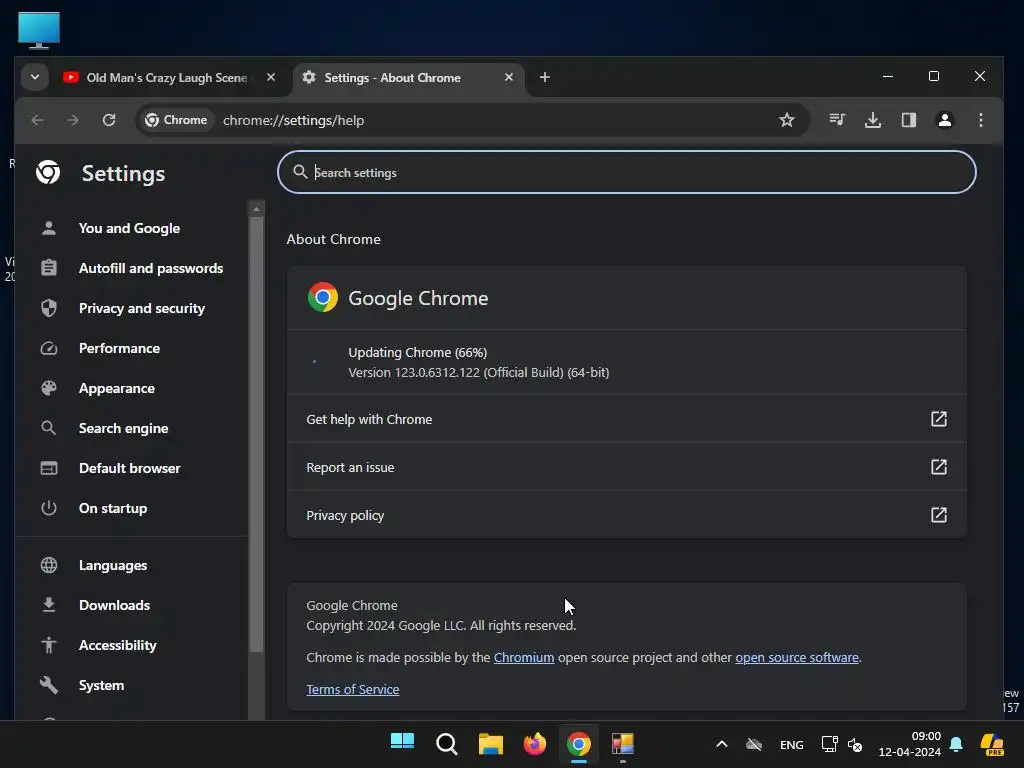Open the taskbar clock and date
This screenshot has height=768, width=1024.
[910, 744]
